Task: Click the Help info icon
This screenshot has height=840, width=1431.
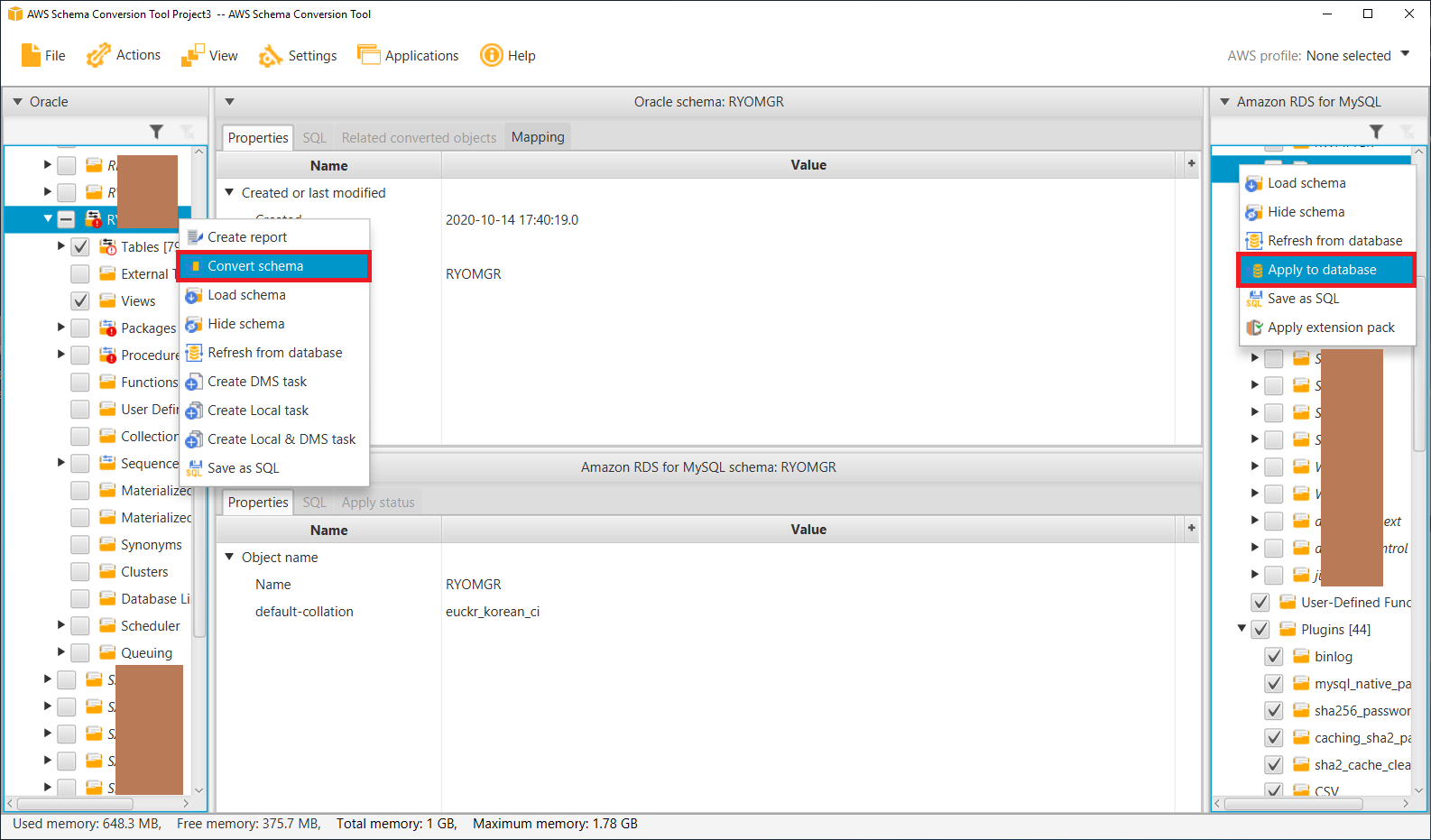Action: point(491,56)
